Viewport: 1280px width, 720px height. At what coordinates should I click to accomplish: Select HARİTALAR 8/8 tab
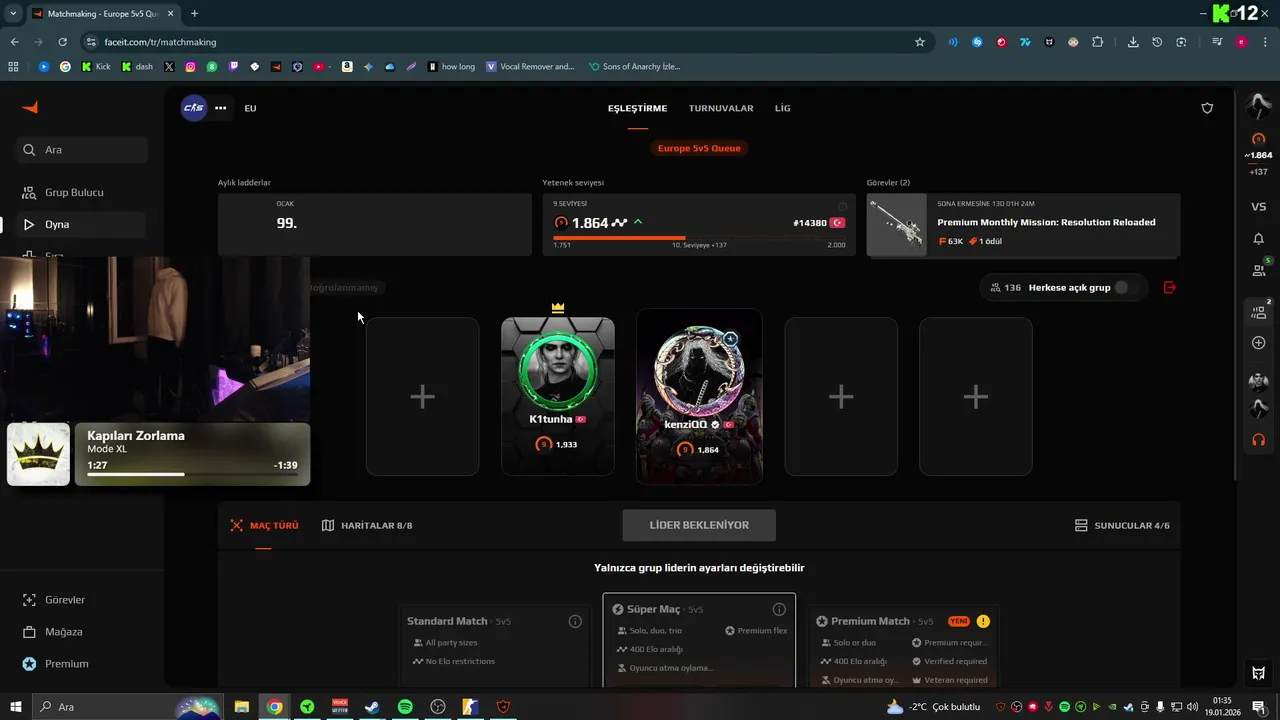click(367, 525)
